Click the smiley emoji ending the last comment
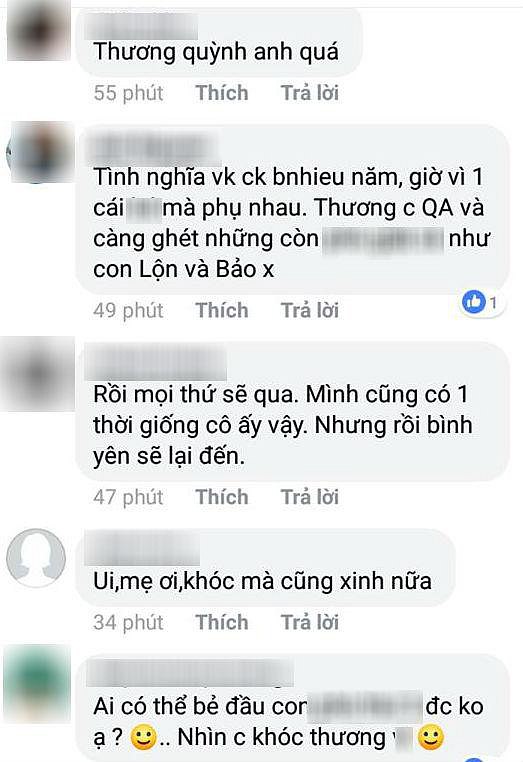This screenshot has width=523, height=762. coord(431,737)
